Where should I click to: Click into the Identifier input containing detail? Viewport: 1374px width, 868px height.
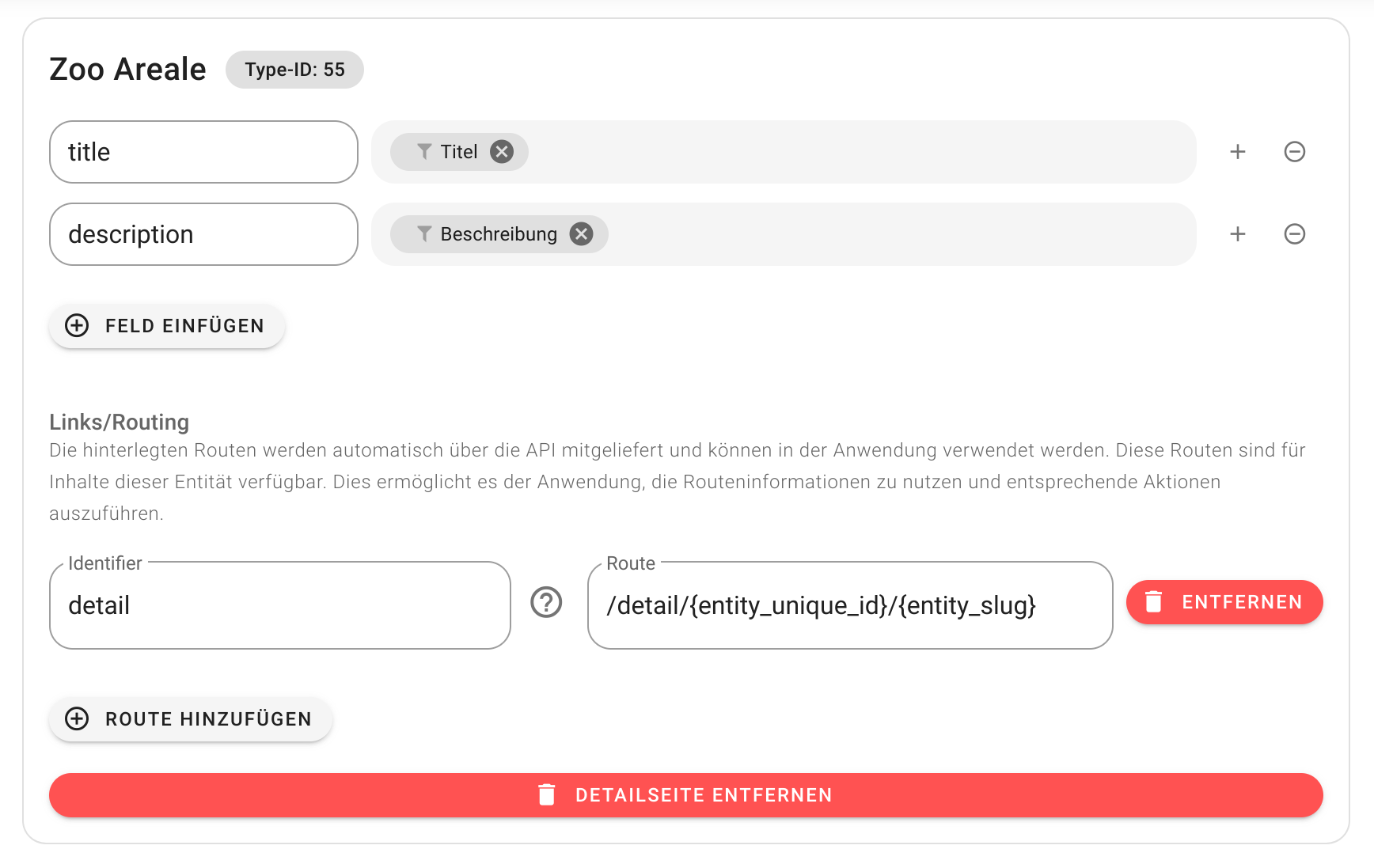tap(279, 605)
